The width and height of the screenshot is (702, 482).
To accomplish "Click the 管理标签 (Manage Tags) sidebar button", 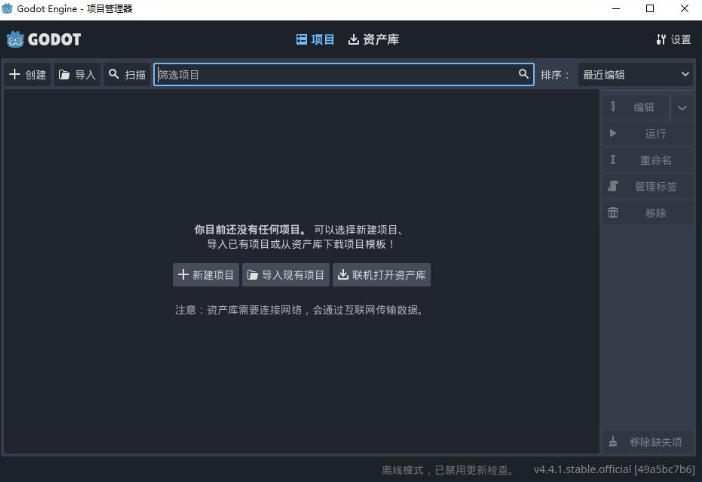I will click(648, 186).
